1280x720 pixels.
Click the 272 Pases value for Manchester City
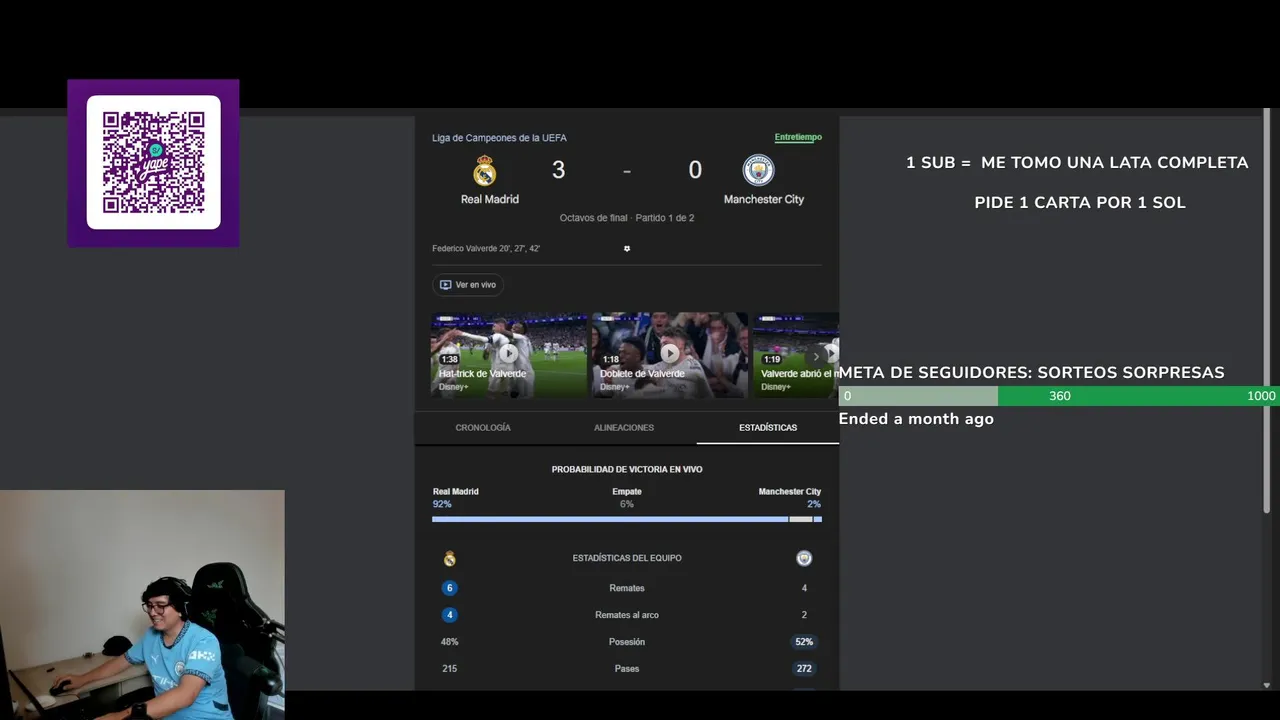[x=804, y=668]
